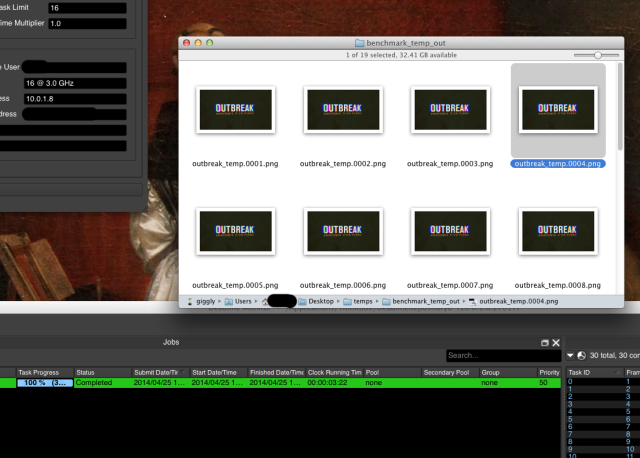Open the task filter dropdown arrow
This screenshot has width=640, height=458.
tap(570, 356)
